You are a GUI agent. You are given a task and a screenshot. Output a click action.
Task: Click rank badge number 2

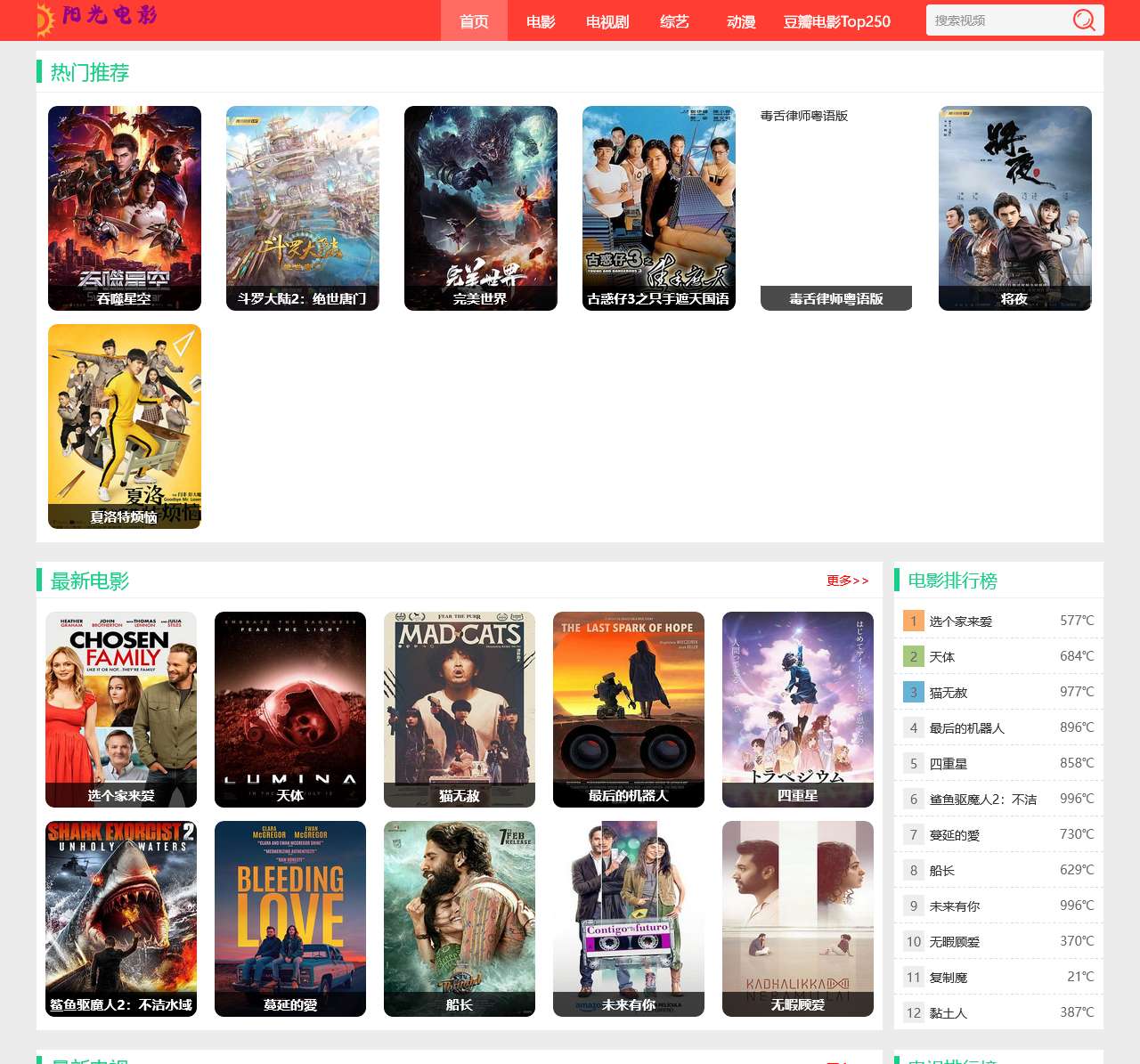point(914,656)
